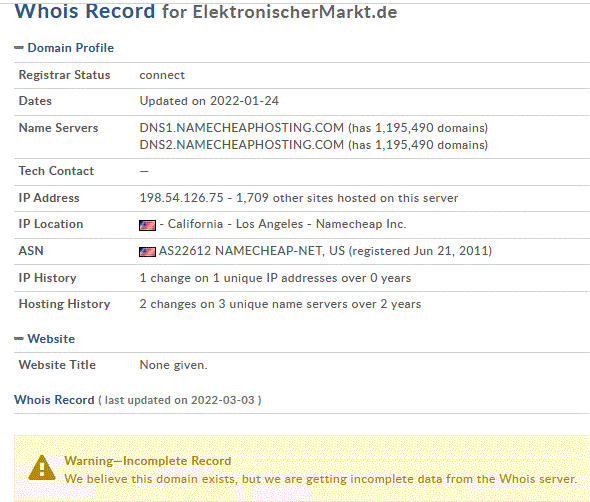Open IP History change details
590x502 pixels.
pos(275,278)
